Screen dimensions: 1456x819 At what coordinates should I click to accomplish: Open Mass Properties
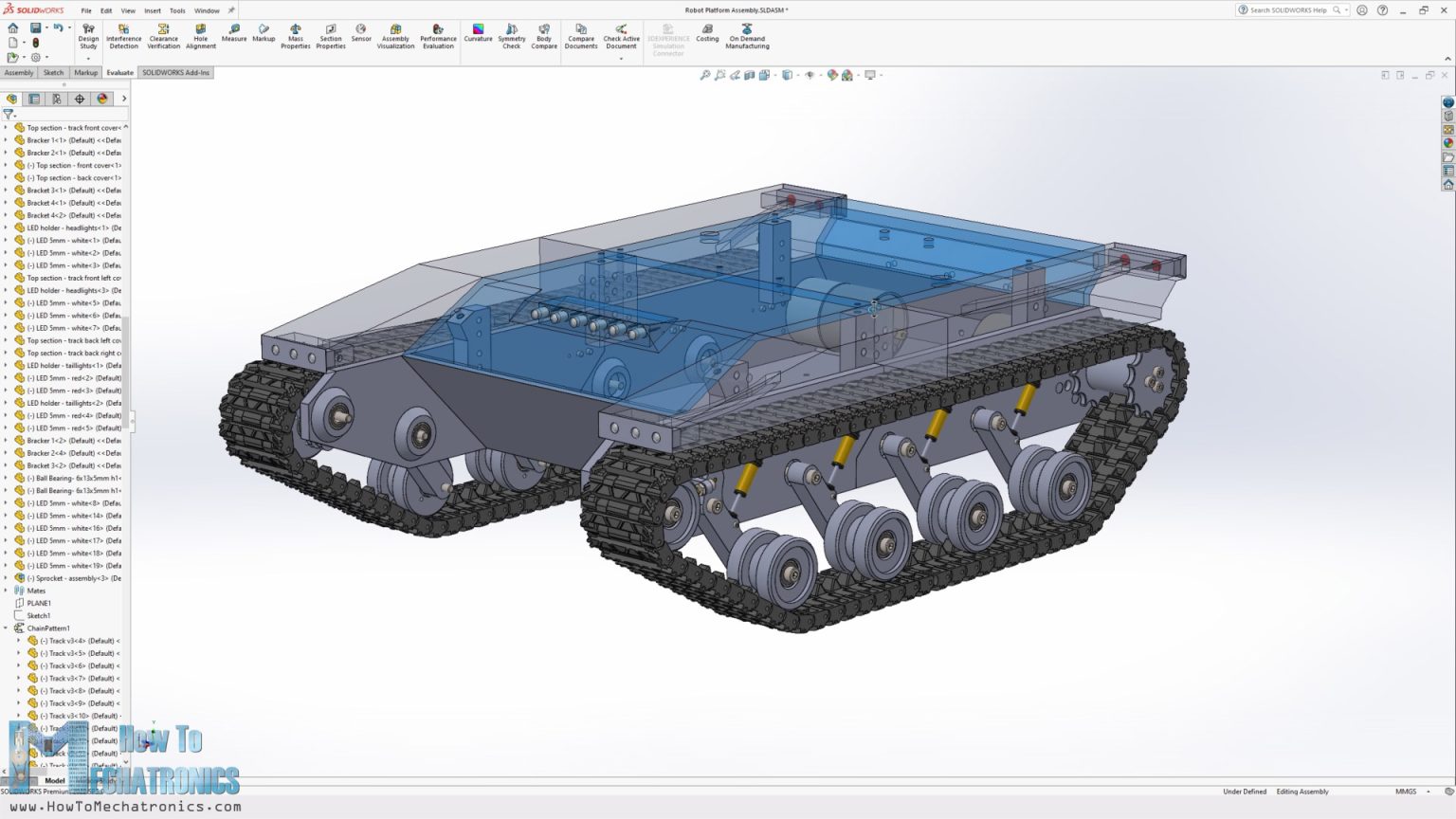296,36
